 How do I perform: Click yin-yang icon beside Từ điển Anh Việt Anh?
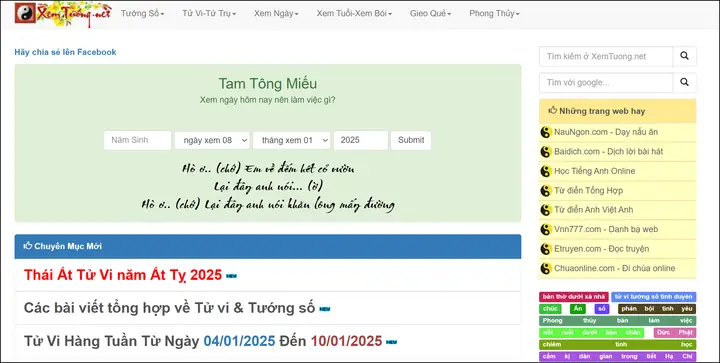coord(546,210)
